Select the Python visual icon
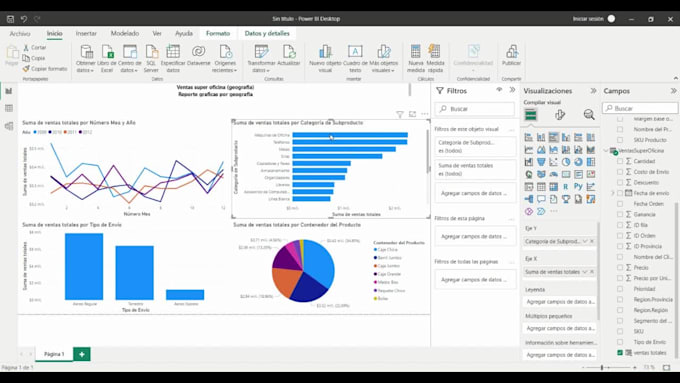Screen dimensions: 680x383 (x=578, y=187)
